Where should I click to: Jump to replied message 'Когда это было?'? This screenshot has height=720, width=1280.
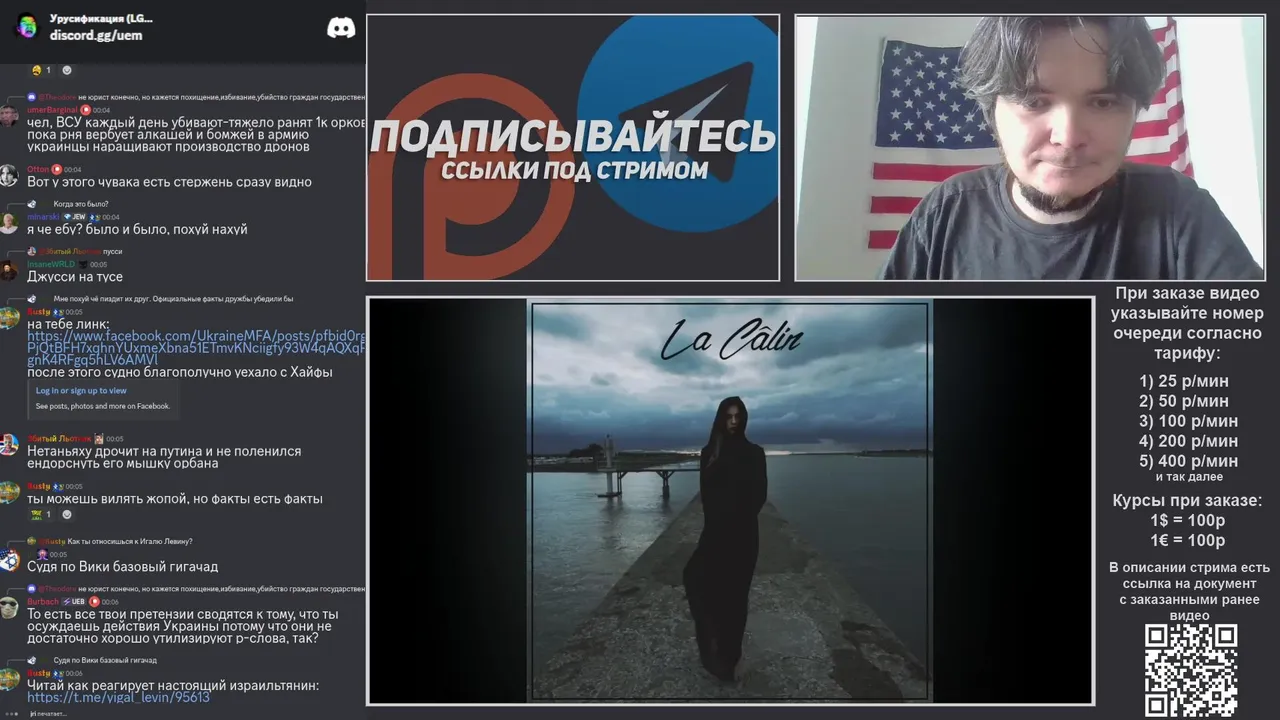coord(81,204)
